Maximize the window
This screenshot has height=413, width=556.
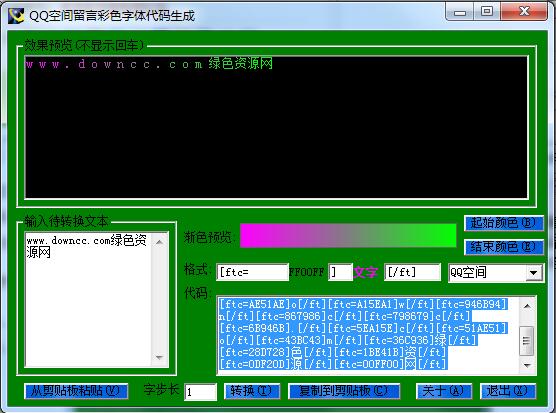(x=487, y=12)
